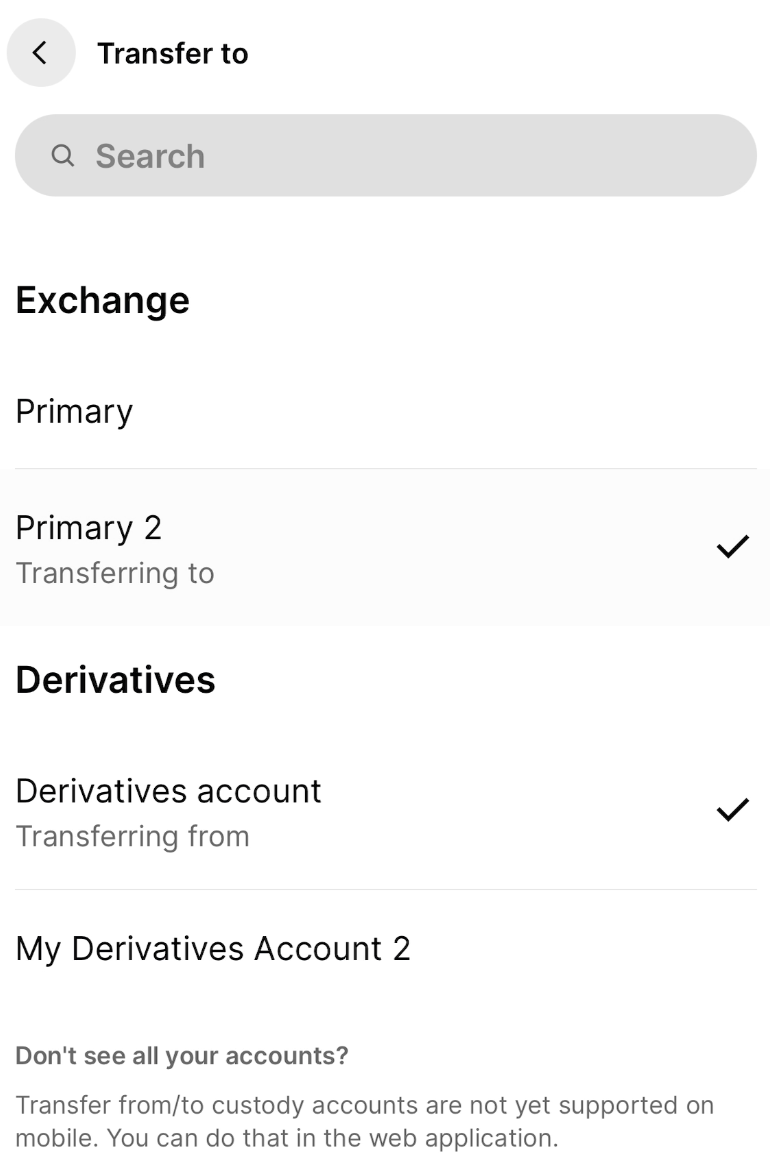Click the checkmark next to Primary 2

(x=733, y=547)
